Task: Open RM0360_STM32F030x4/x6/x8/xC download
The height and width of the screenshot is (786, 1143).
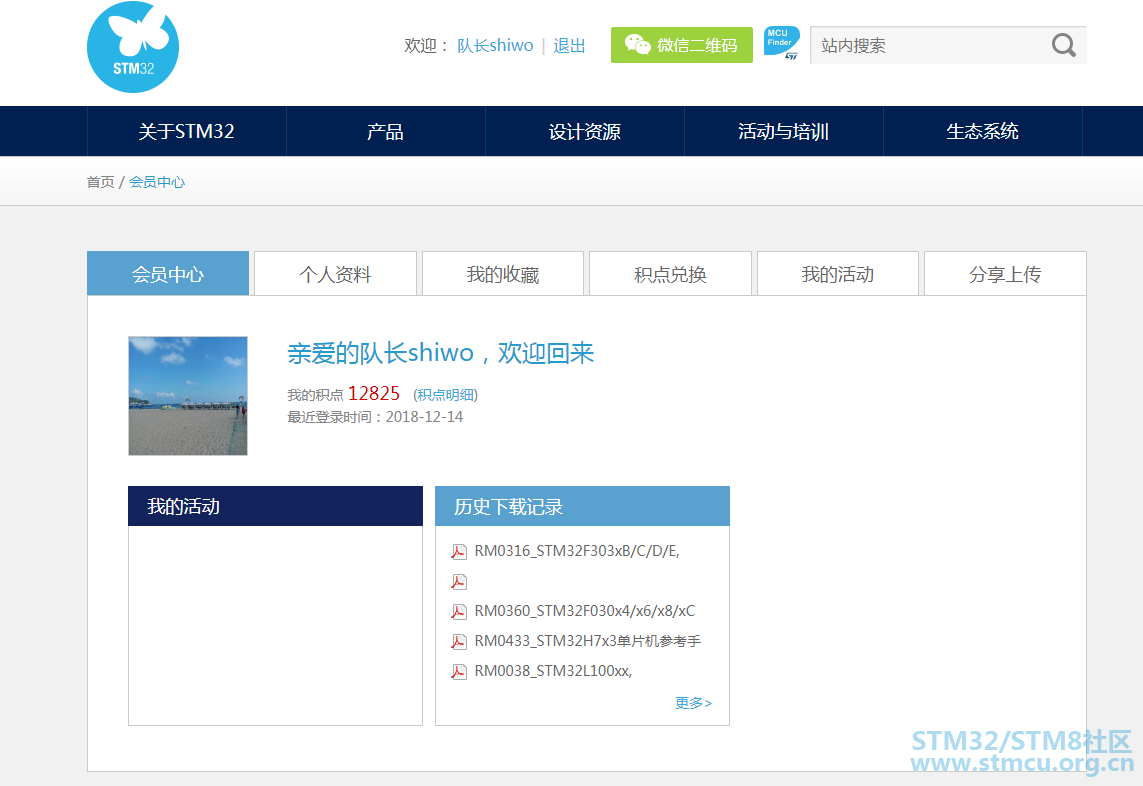Action: click(x=585, y=611)
